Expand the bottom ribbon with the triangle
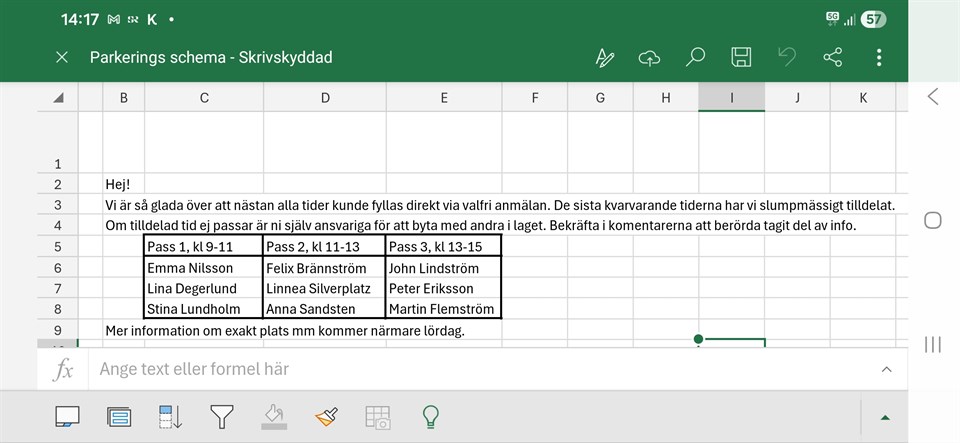 pyautogui.click(x=885, y=417)
